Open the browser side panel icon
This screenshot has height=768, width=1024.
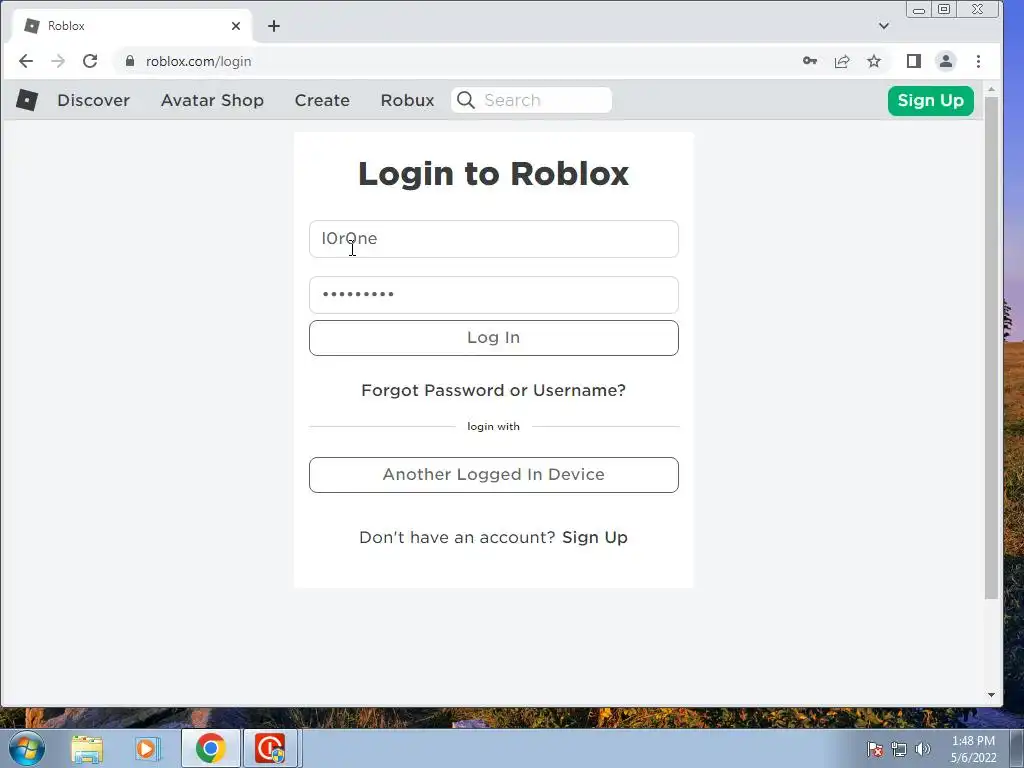(x=914, y=61)
